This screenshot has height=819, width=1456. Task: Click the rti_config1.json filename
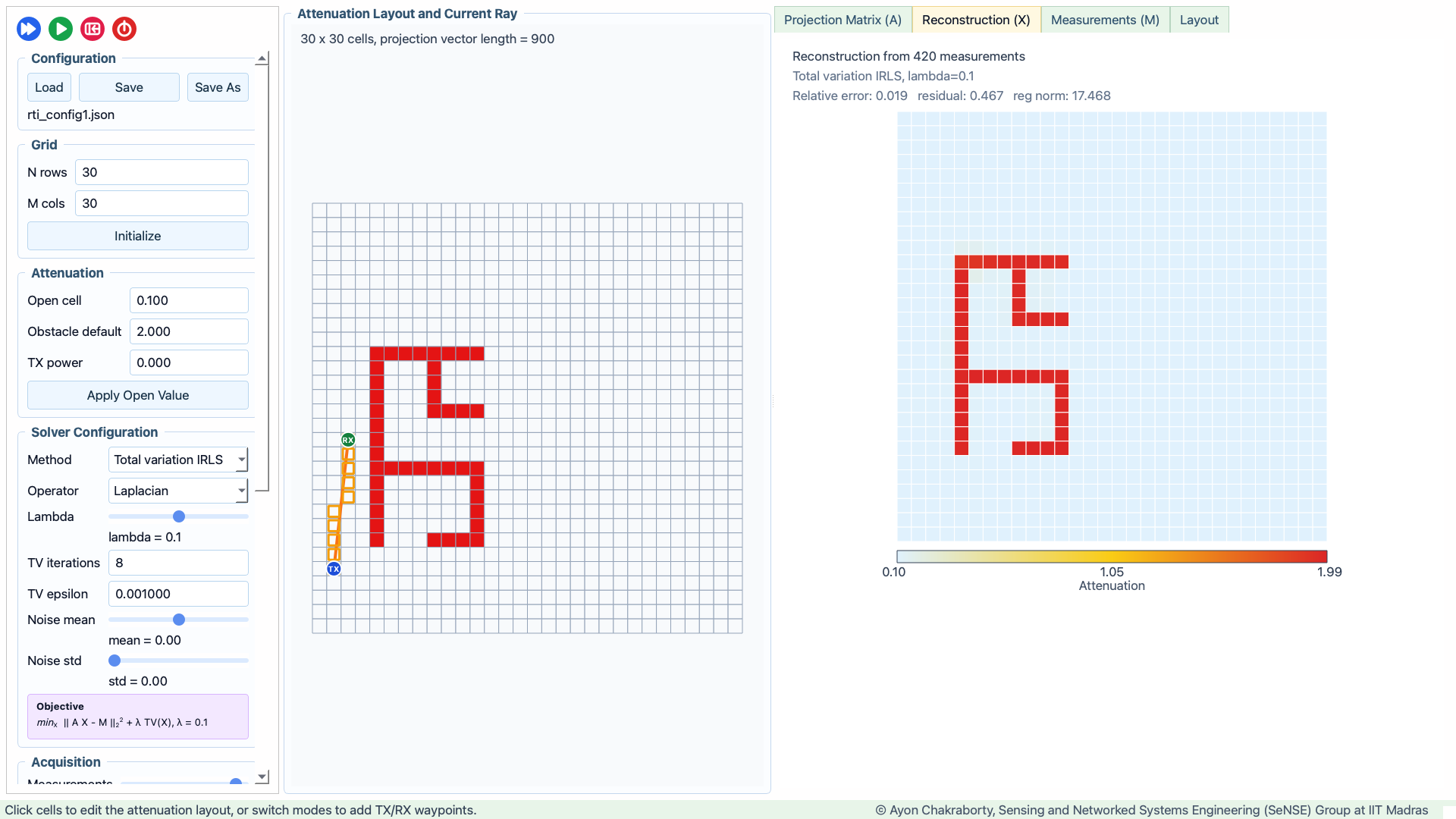(x=71, y=115)
